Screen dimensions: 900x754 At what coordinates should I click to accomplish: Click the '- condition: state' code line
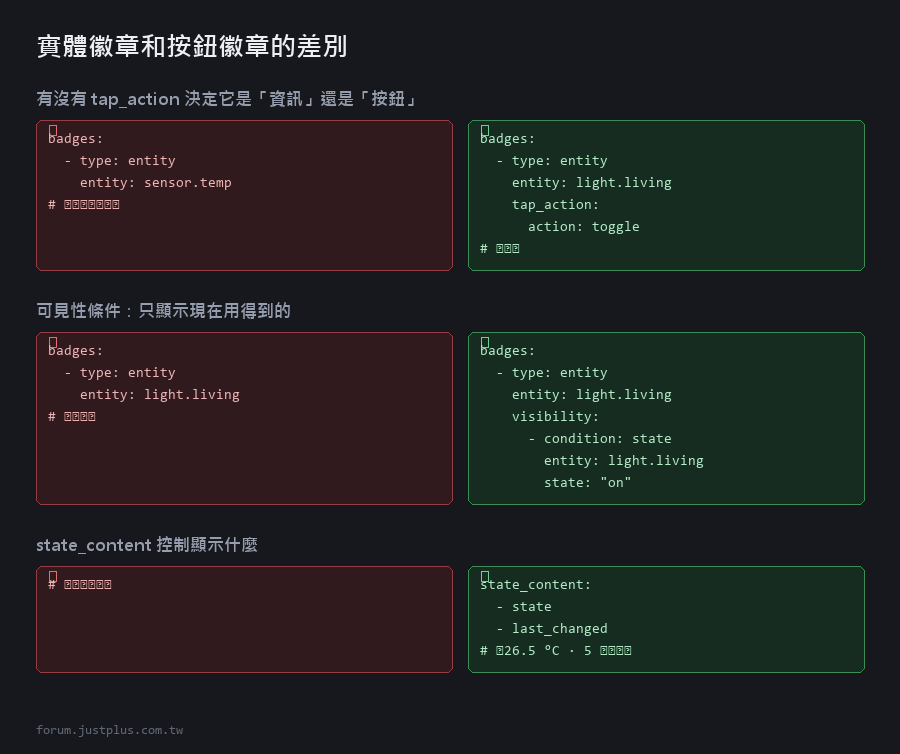click(x=599, y=438)
